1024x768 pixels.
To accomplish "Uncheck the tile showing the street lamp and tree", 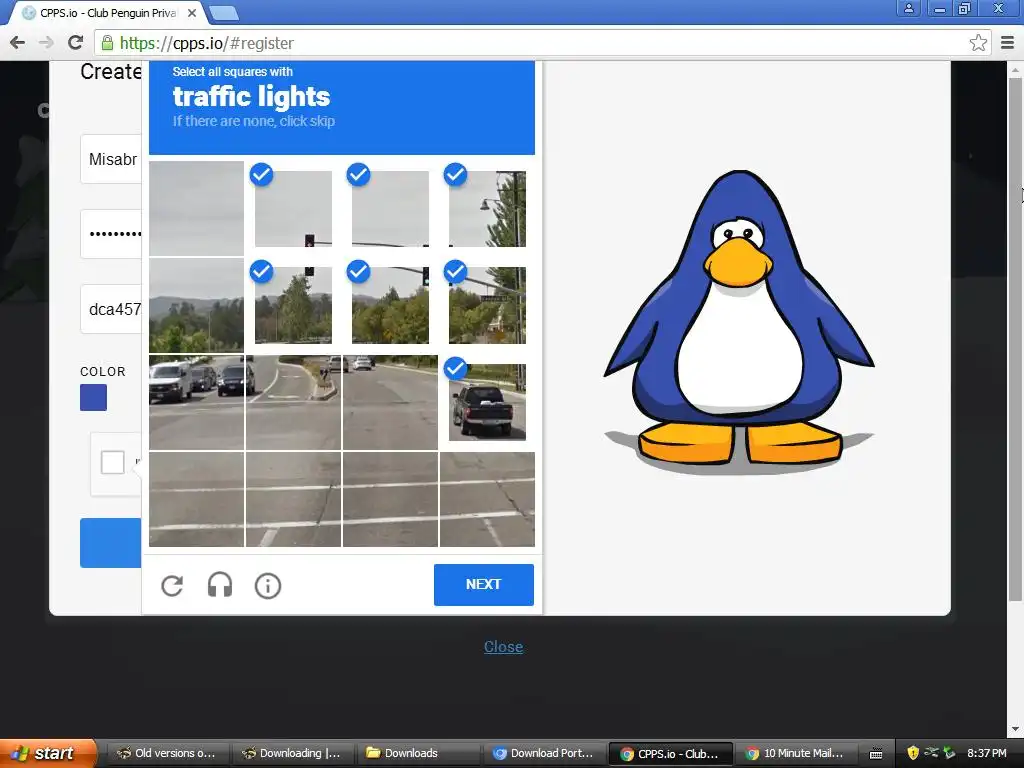I will coord(487,208).
